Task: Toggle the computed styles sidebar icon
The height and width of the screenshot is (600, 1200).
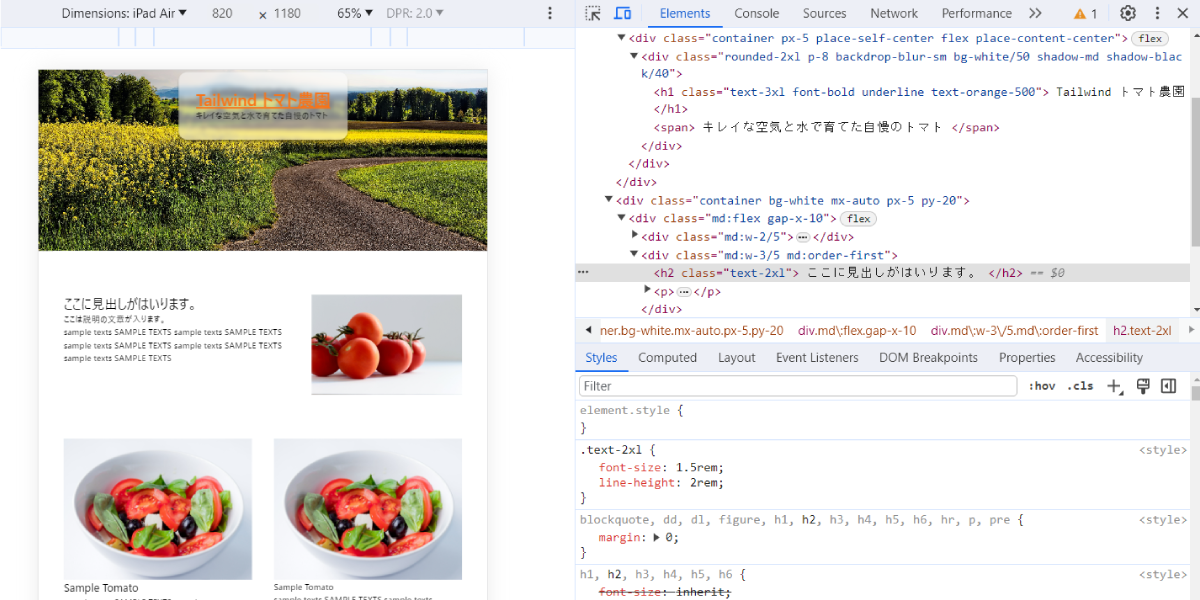Action: point(1168,386)
